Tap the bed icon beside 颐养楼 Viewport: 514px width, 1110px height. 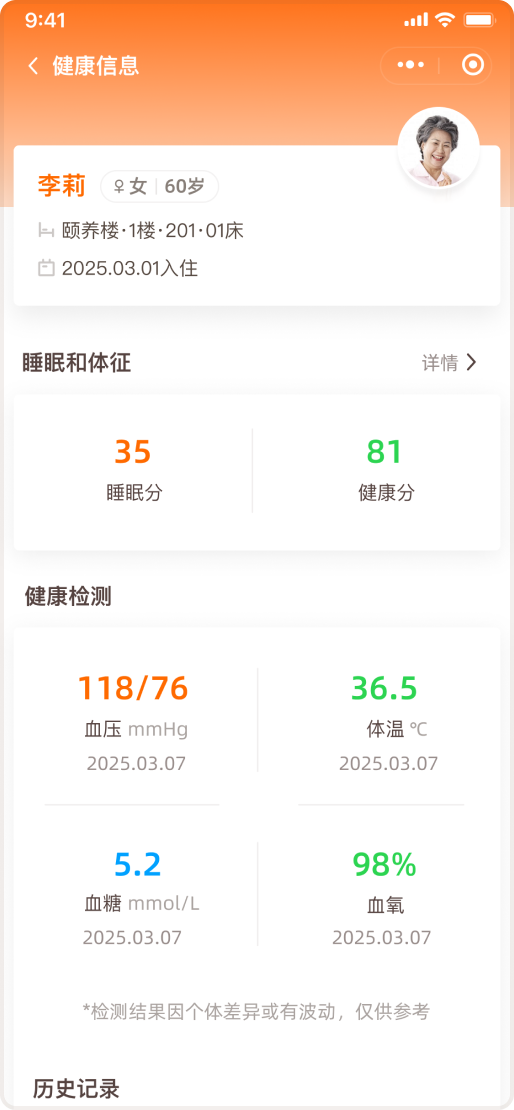tap(46, 230)
